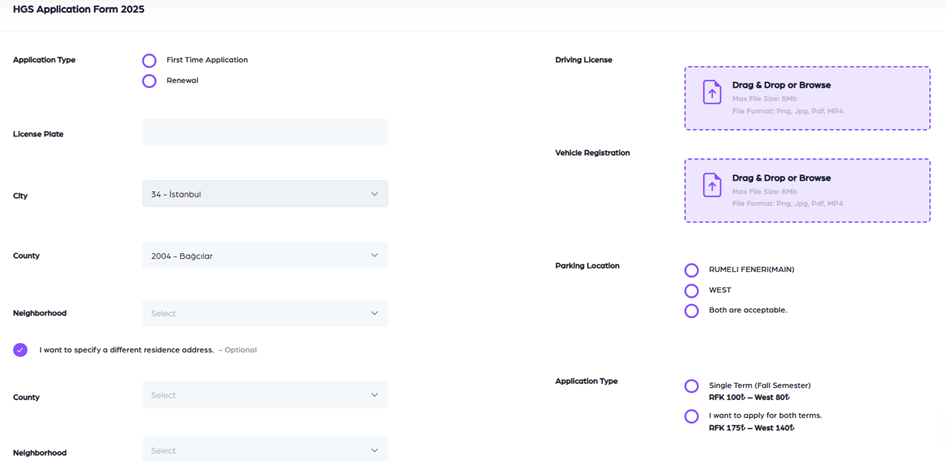
Task: Choose WEST parking location
Action: click(x=691, y=291)
